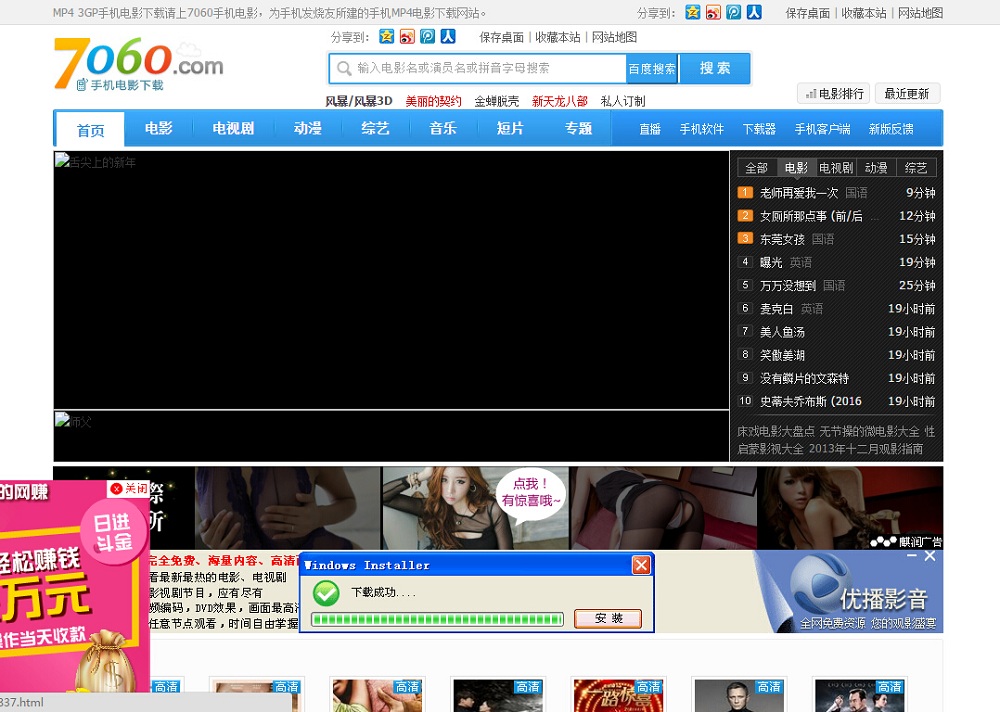Click the 百度搜索 button

[x=652, y=68]
